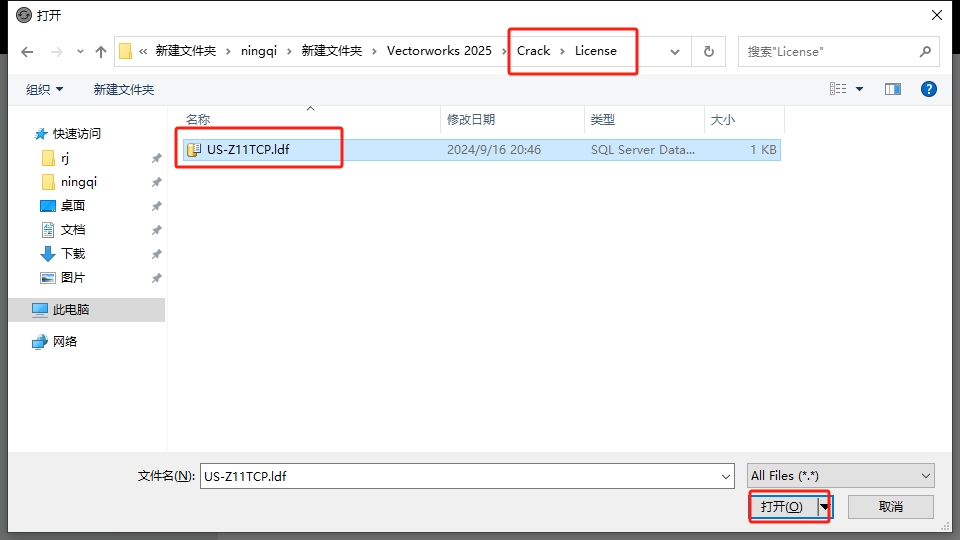Click the pin icon beside 桌面
Image resolution: width=960 pixels, height=540 pixels.
tap(157, 206)
